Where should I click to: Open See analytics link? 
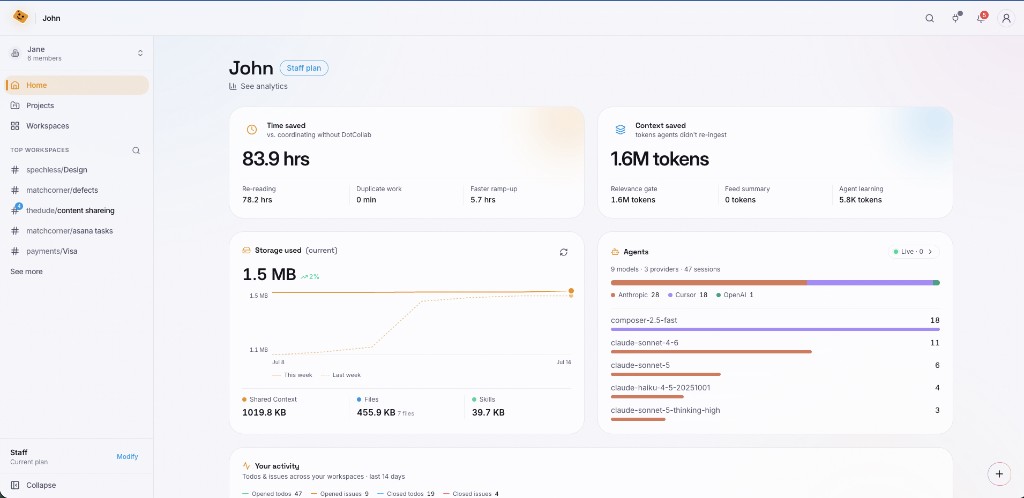[258, 86]
